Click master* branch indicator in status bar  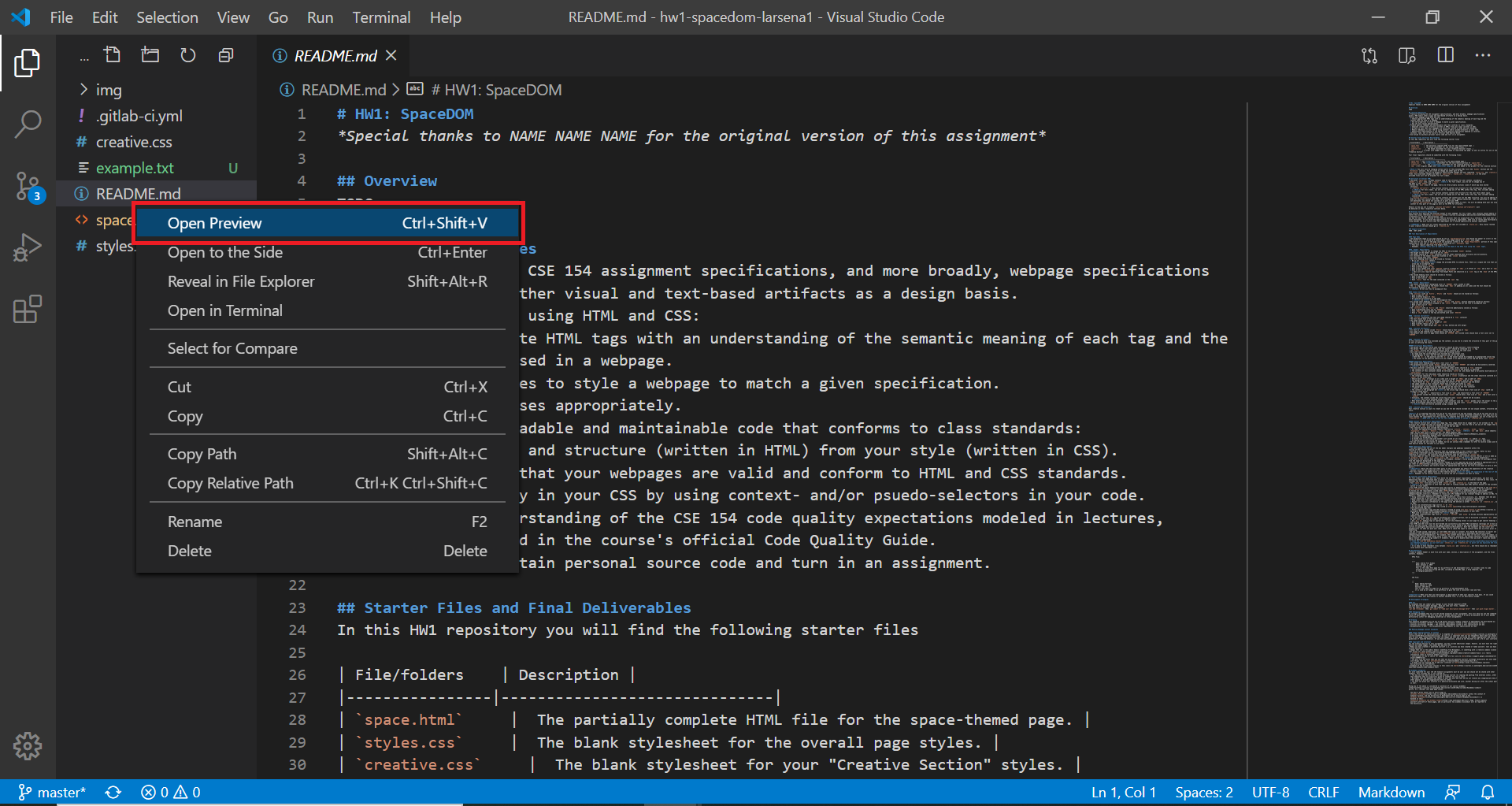[x=52, y=792]
